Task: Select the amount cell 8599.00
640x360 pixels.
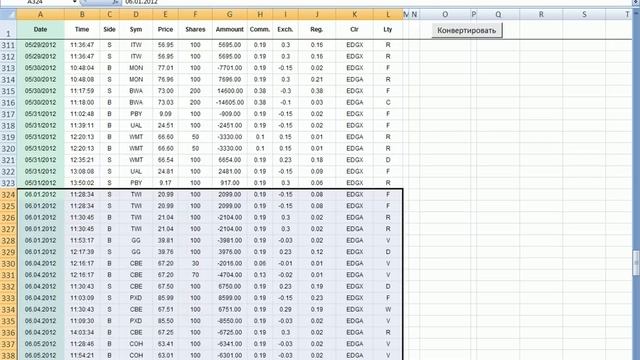Action: click(x=229, y=298)
